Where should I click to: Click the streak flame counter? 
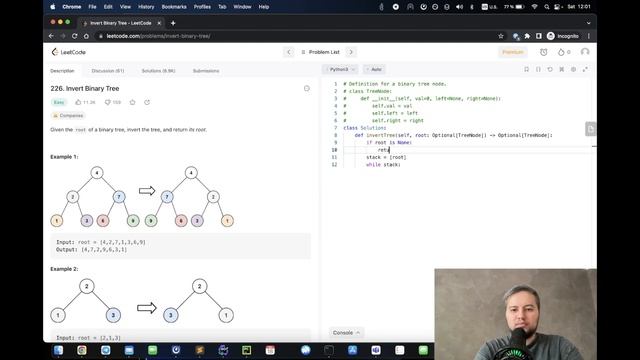[x=564, y=52]
